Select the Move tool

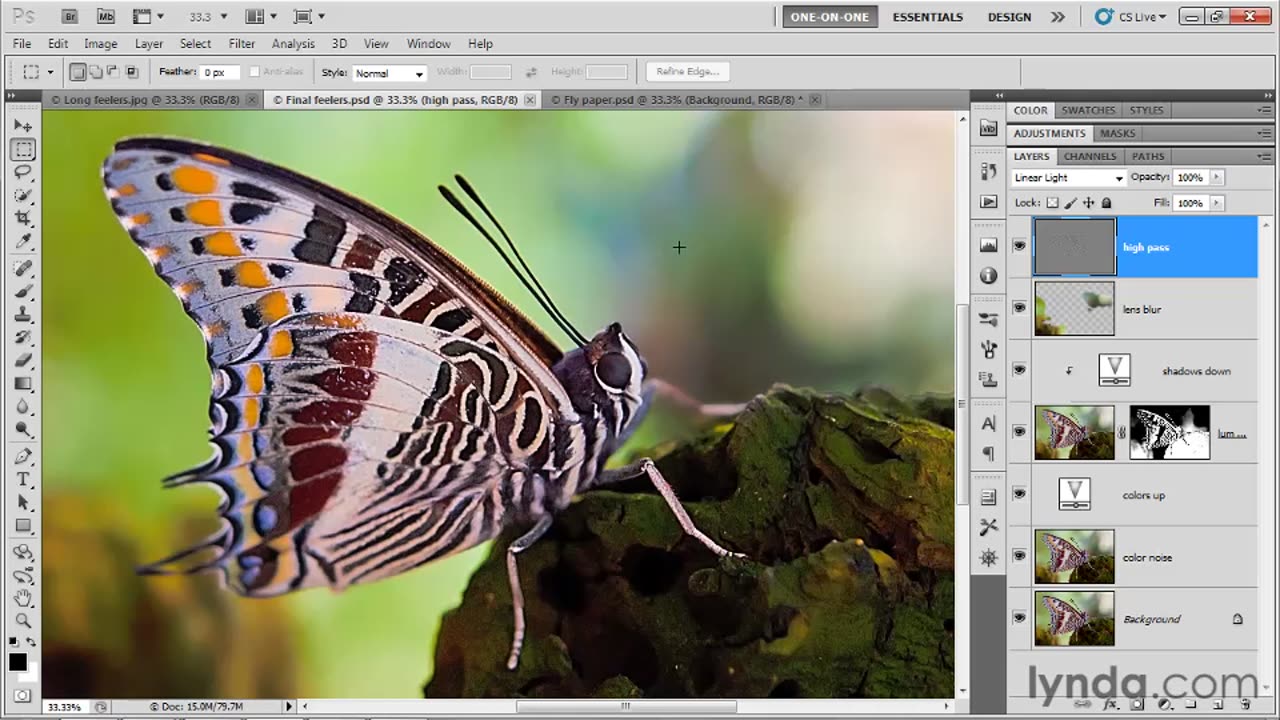pos(23,126)
